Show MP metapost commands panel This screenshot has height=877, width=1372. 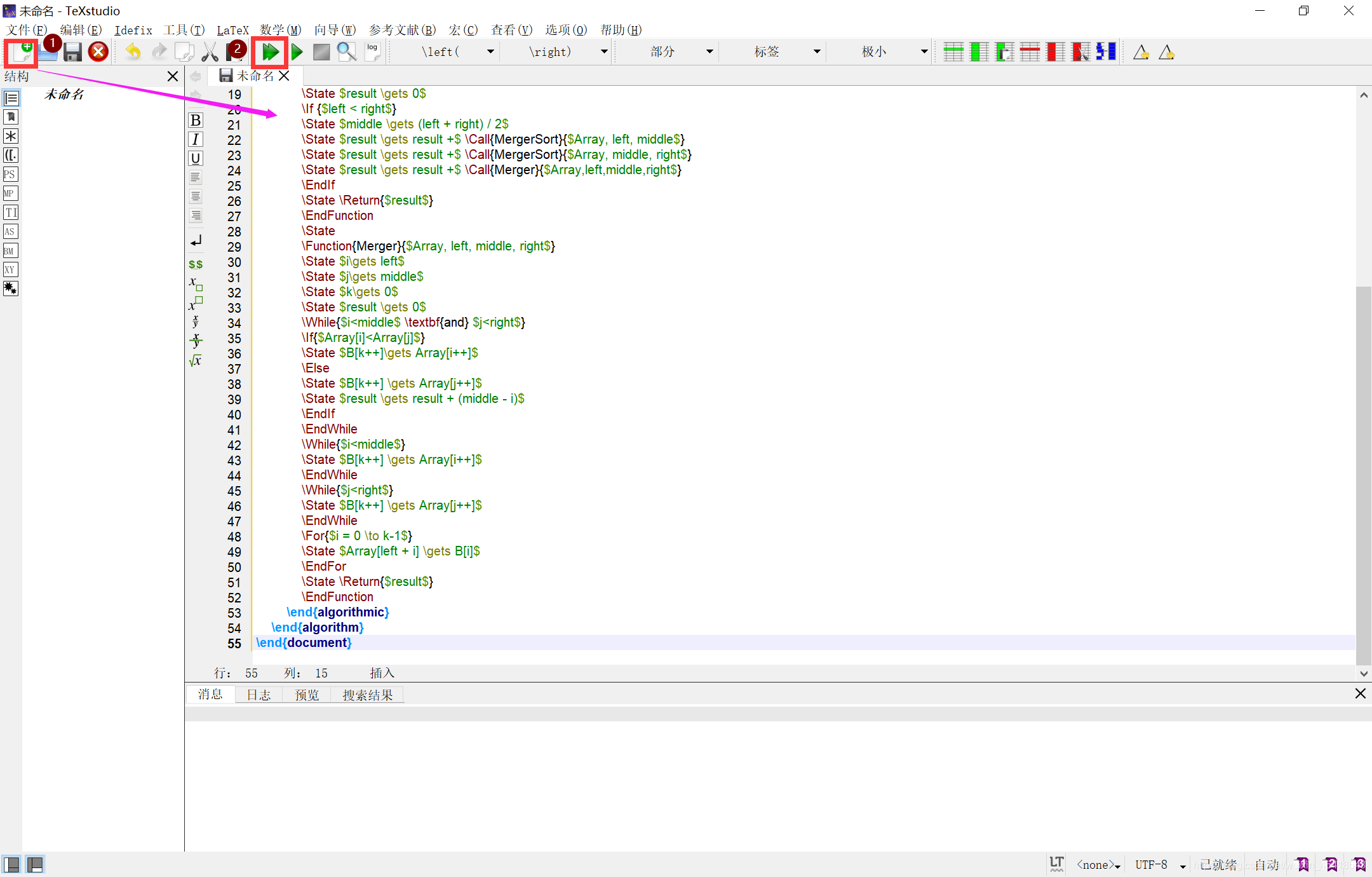[11, 193]
